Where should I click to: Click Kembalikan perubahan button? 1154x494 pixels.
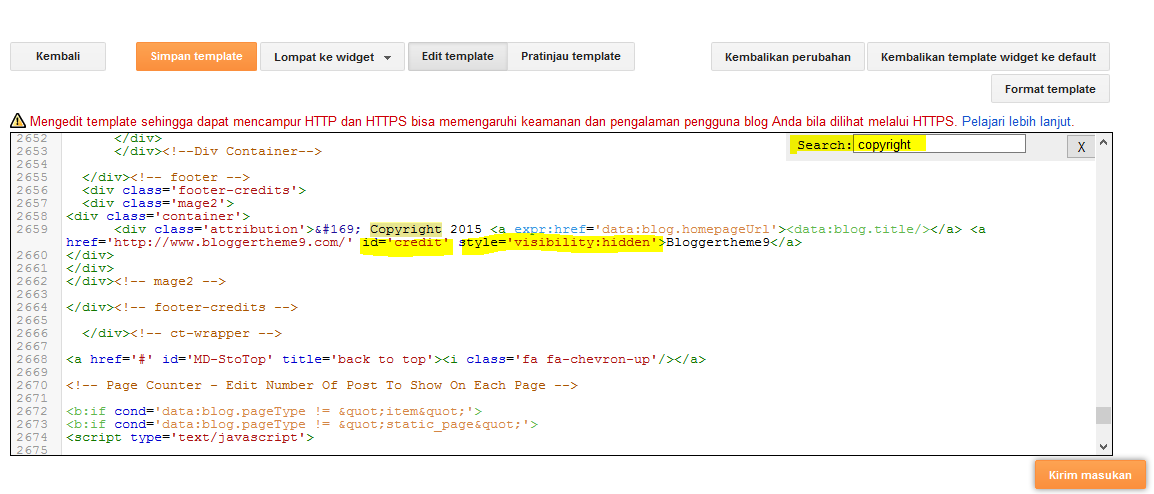787,57
